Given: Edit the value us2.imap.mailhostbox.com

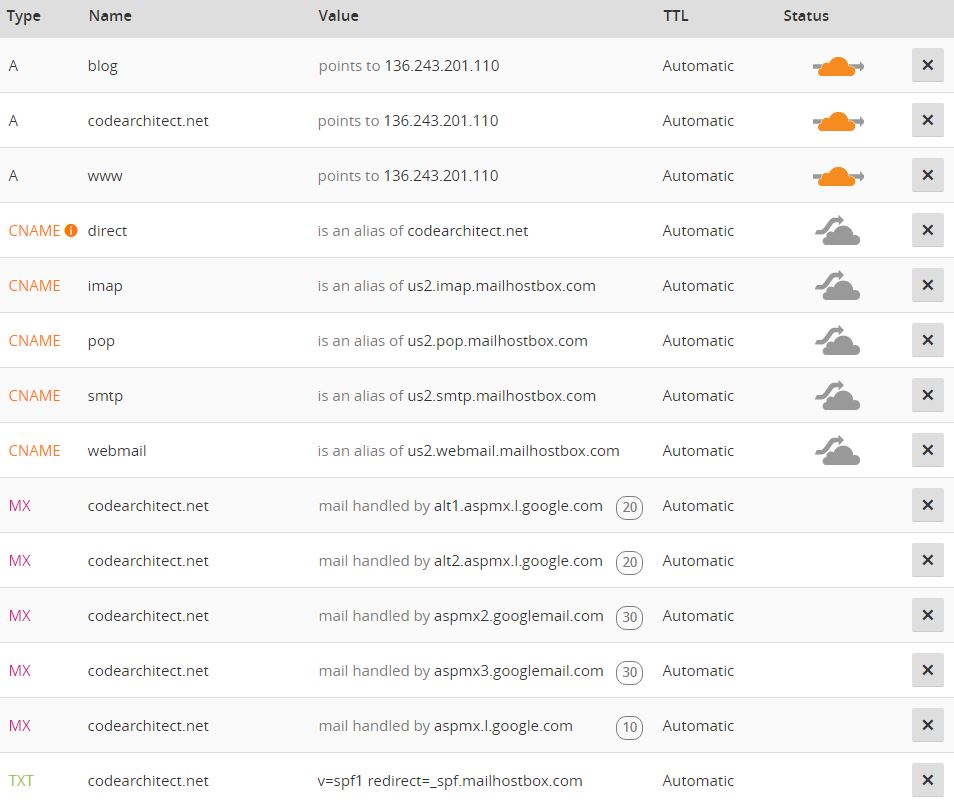Looking at the screenshot, I should click(x=501, y=286).
